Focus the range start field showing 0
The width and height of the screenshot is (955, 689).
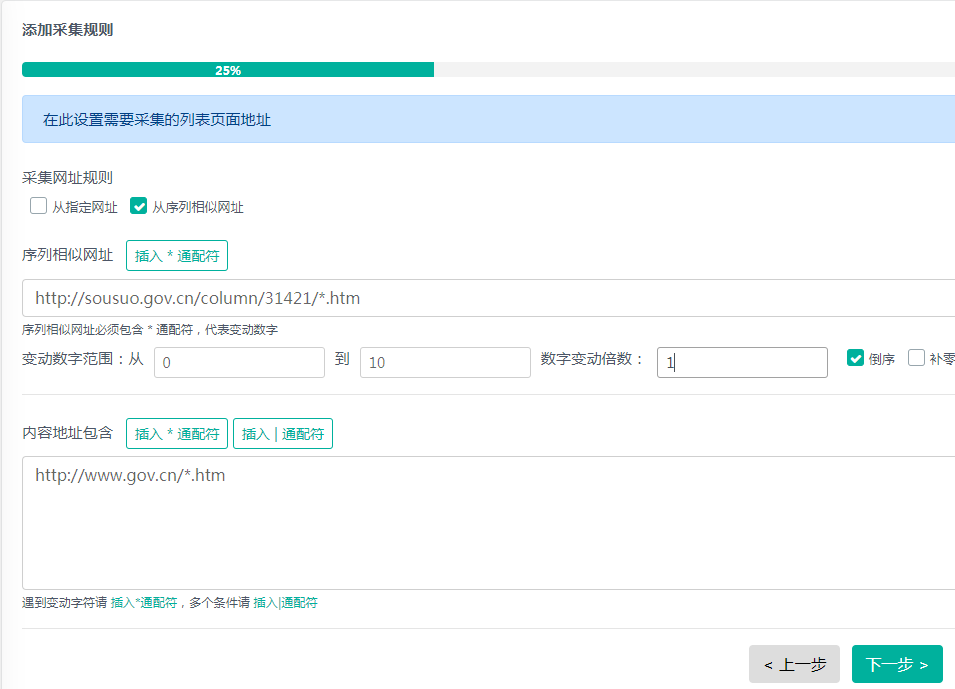239,362
